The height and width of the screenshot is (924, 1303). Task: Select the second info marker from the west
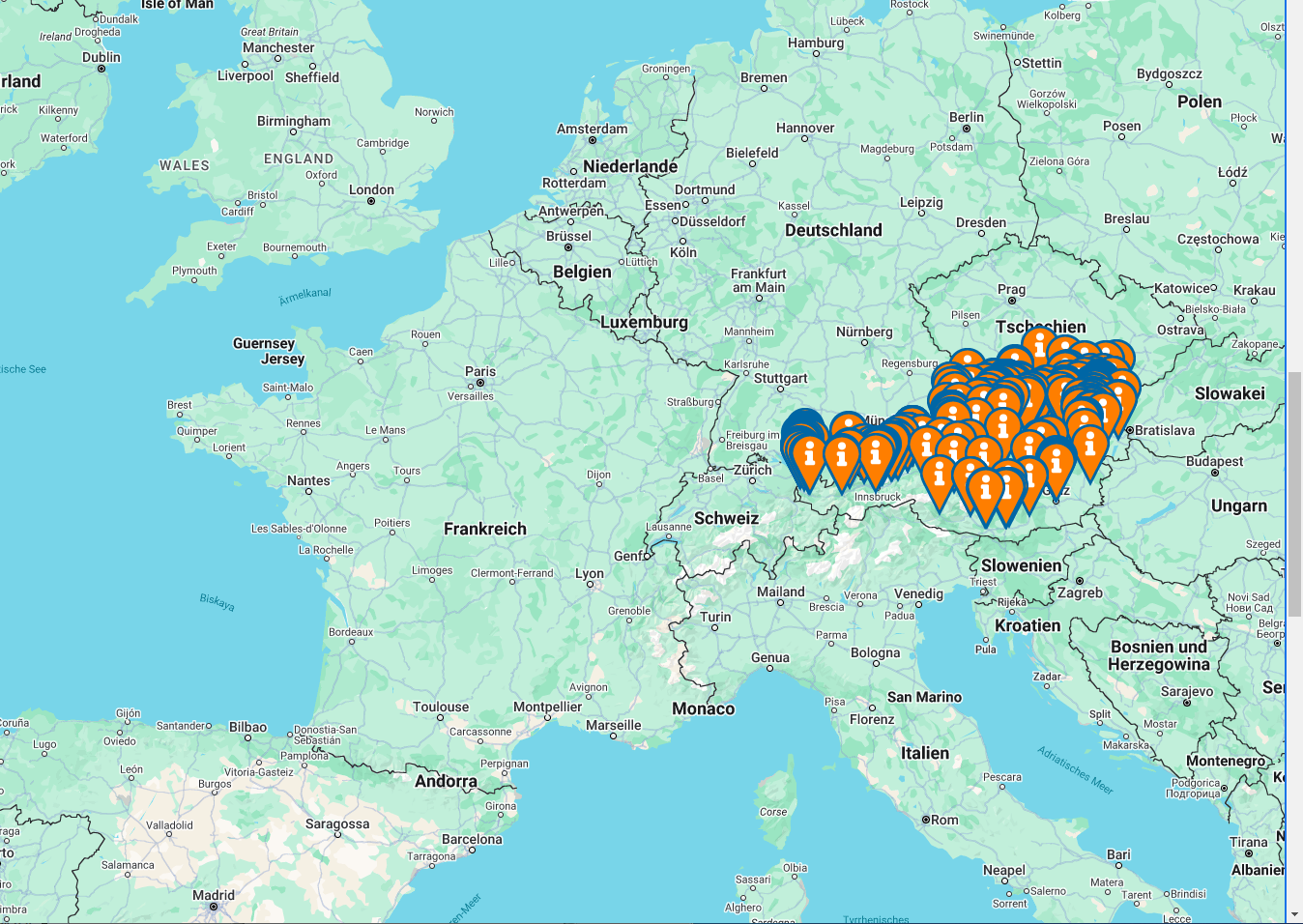pos(842,454)
